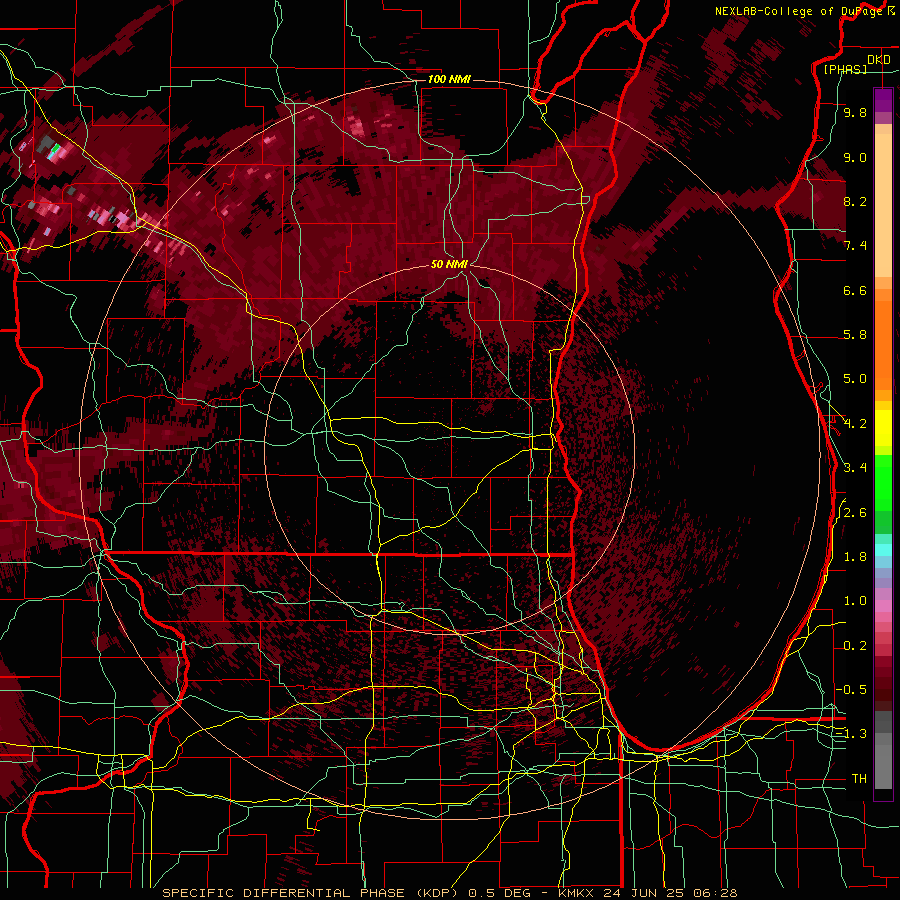Click the 8.2 scale value

(x=855, y=201)
